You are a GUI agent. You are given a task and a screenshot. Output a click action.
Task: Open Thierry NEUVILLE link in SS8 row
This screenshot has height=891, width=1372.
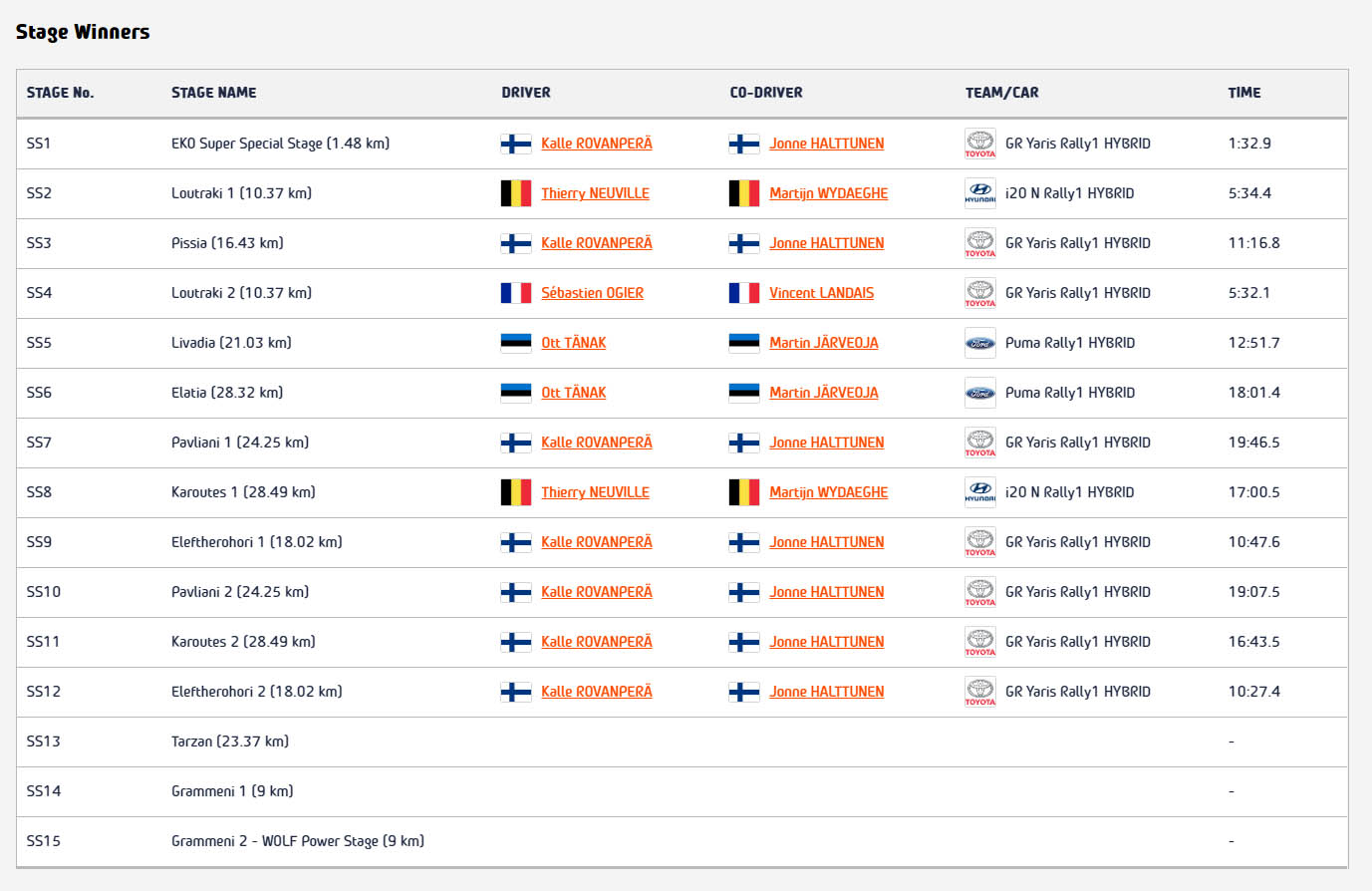[595, 492]
